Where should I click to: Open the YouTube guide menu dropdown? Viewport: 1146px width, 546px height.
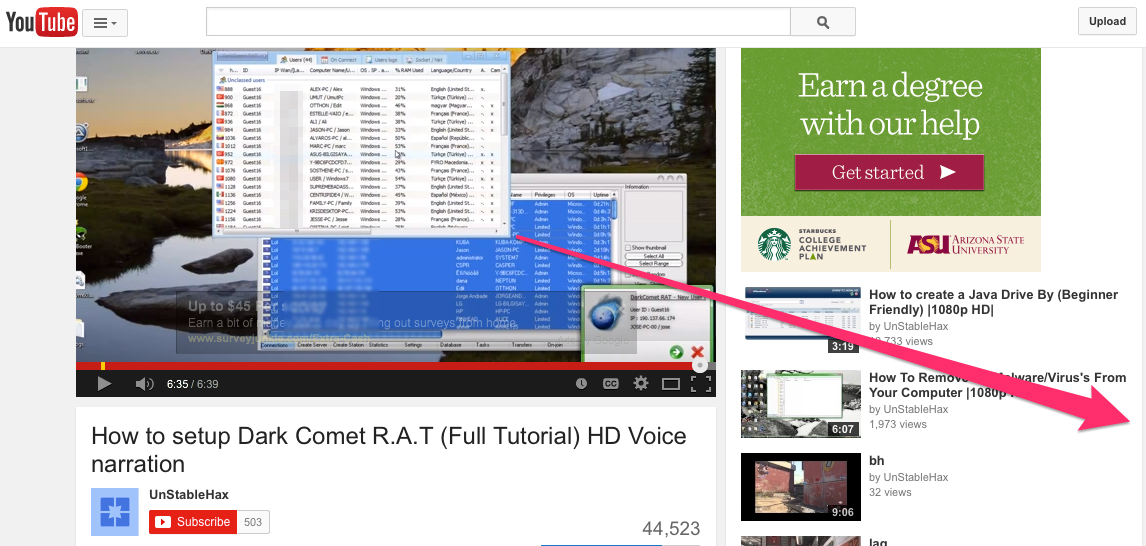pyautogui.click(x=104, y=22)
